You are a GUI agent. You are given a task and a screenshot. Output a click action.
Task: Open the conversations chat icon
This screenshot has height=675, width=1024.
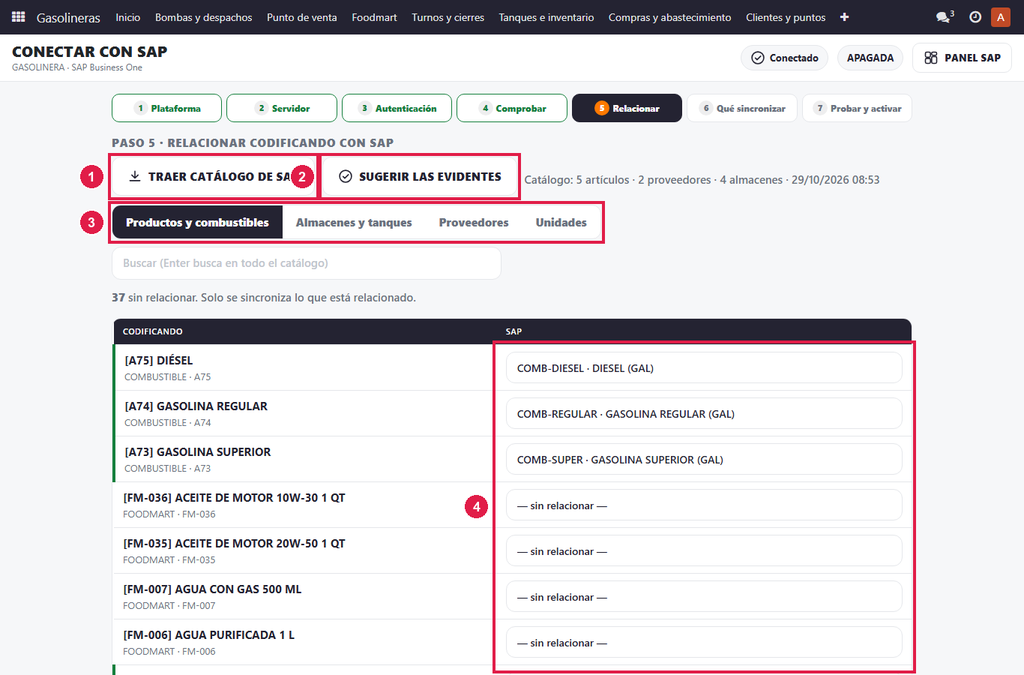click(x=944, y=17)
